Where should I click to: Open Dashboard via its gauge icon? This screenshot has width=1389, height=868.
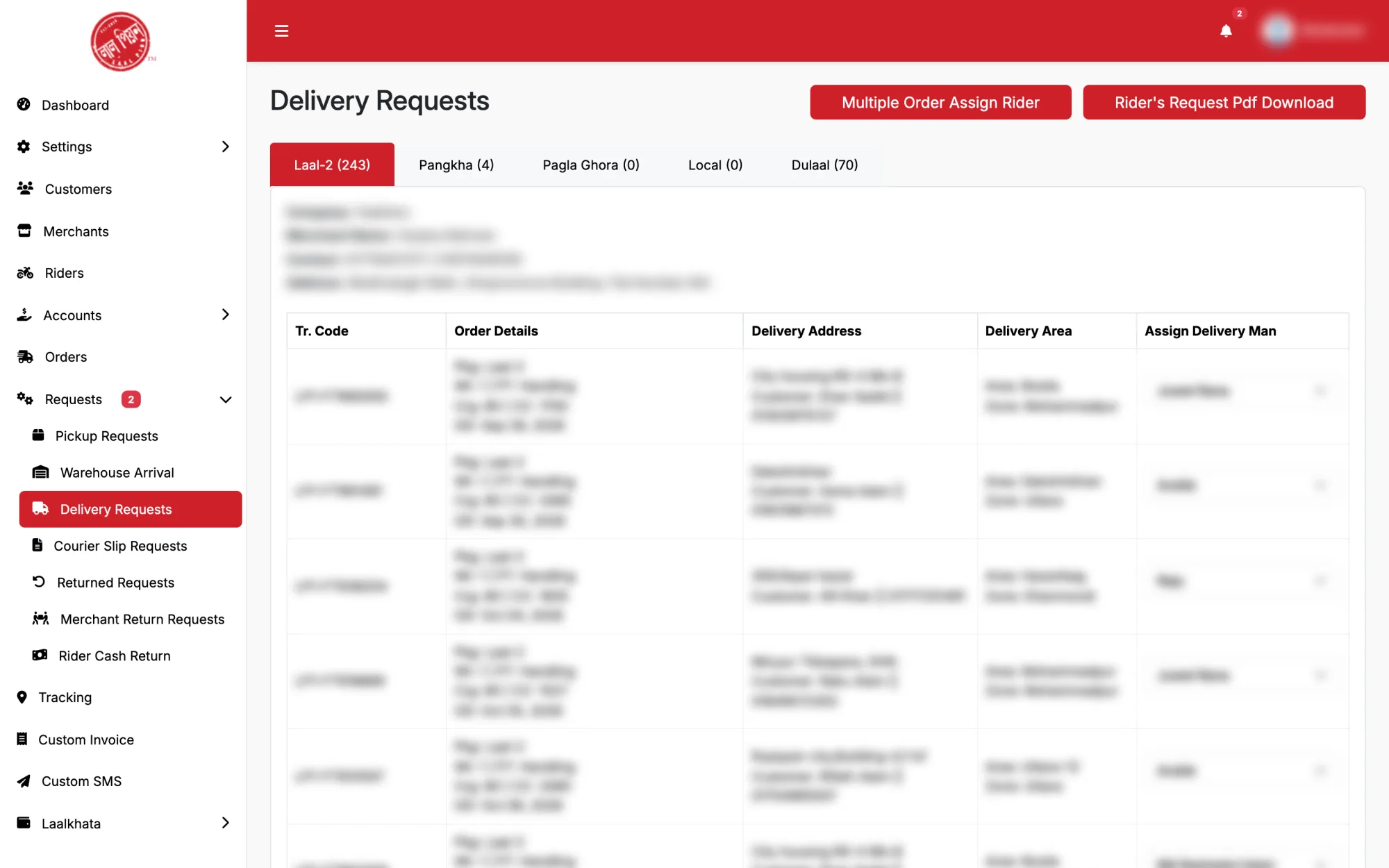click(x=24, y=104)
